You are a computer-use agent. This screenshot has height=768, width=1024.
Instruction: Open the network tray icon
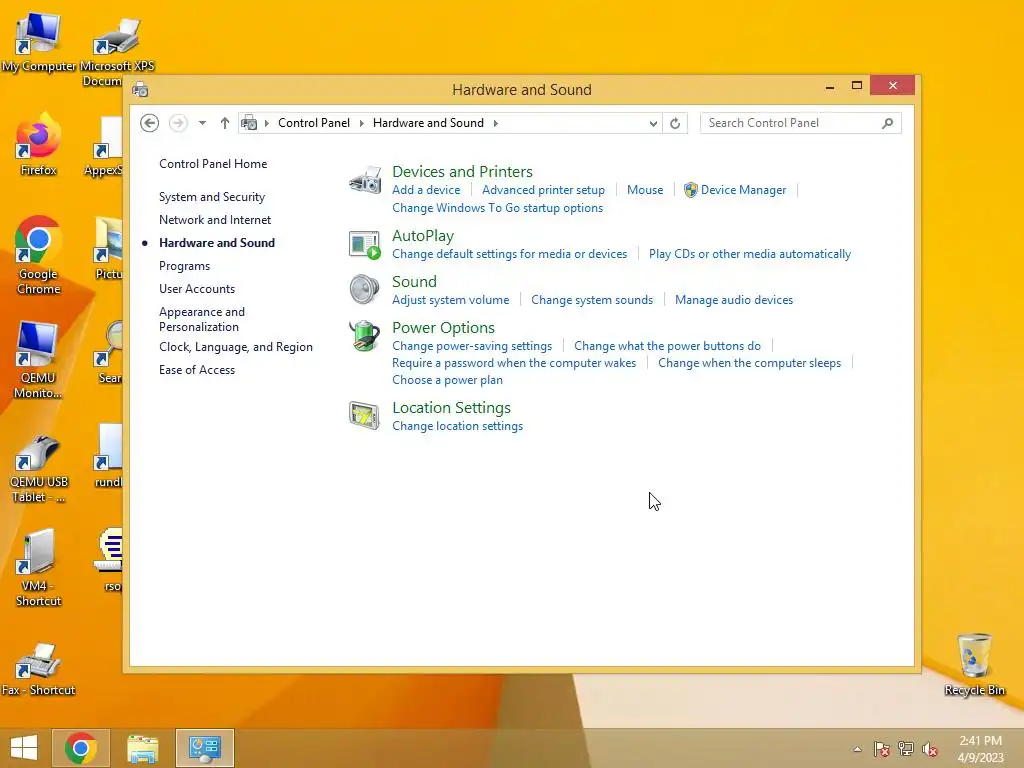point(906,749)
